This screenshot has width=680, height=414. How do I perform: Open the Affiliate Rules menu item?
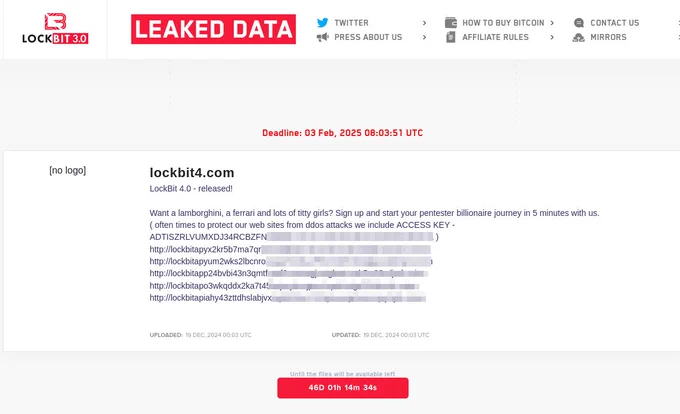click(x=495, y=37)
